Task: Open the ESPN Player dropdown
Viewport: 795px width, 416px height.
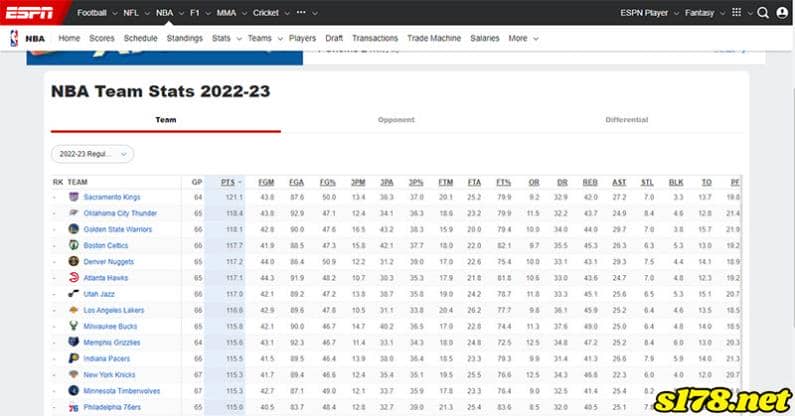Action: click(649, 13)
